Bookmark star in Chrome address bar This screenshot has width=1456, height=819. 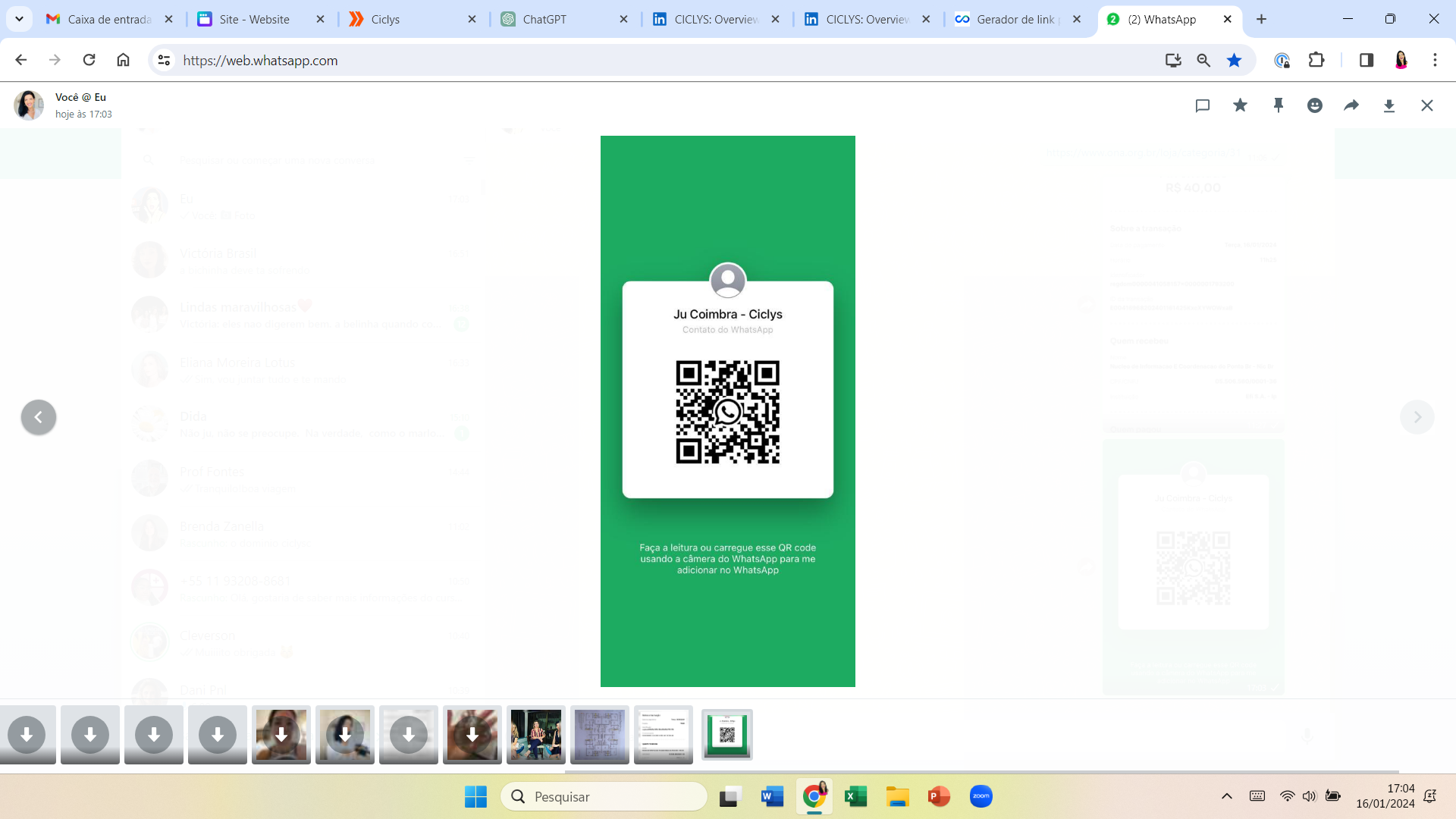[x=1234, y=61]
